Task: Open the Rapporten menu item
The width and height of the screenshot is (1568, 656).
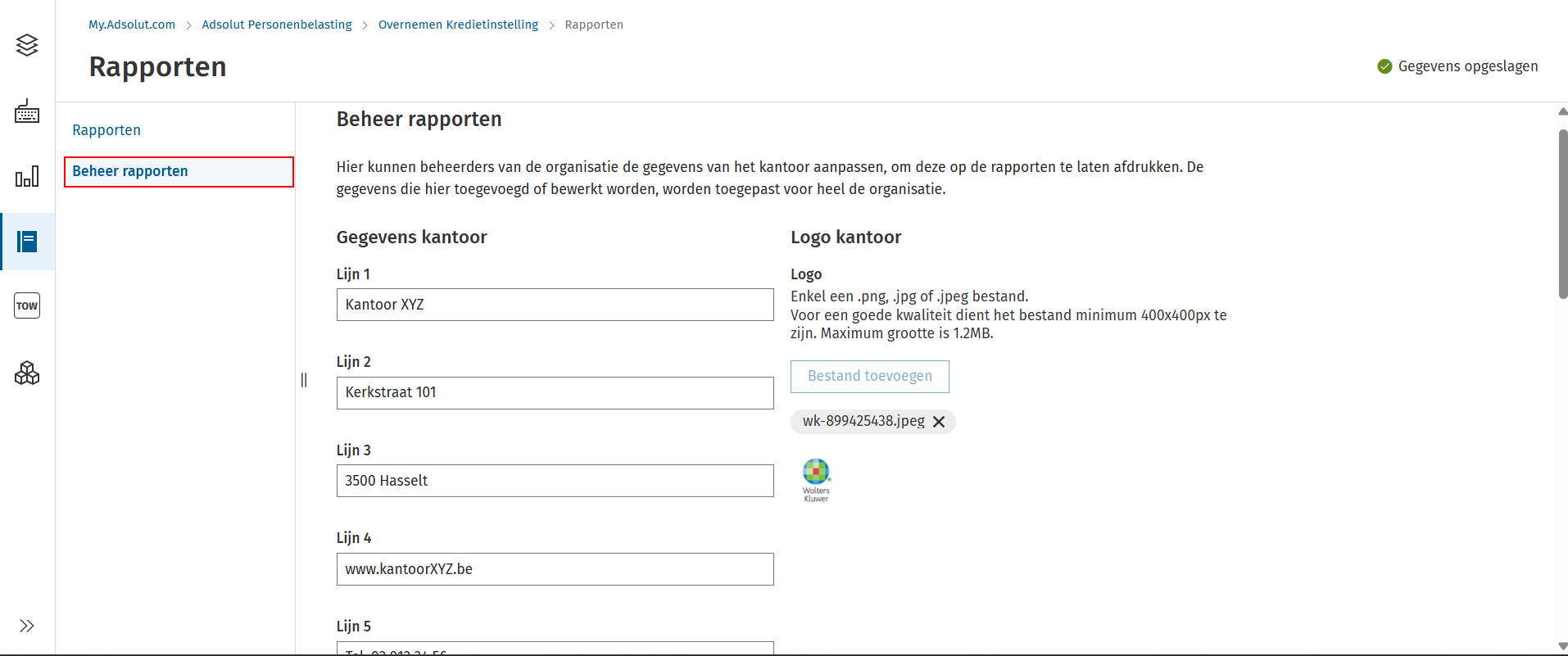Action: tap(106, 130)
